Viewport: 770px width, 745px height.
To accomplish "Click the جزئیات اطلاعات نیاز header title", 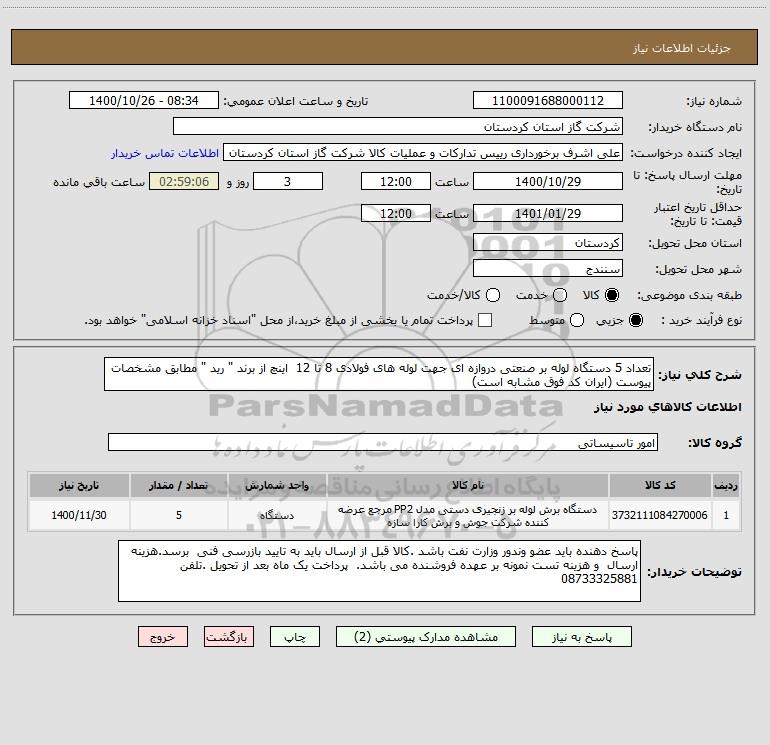I will (682, 48).
